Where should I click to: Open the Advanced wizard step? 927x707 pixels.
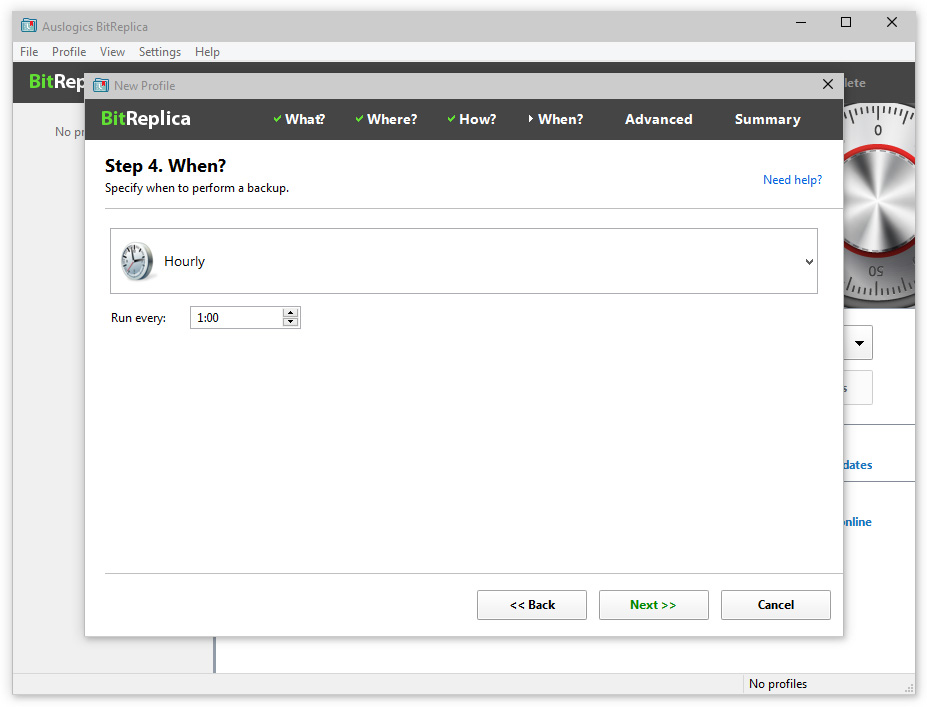pyautogui.click(x=658, y=119)
